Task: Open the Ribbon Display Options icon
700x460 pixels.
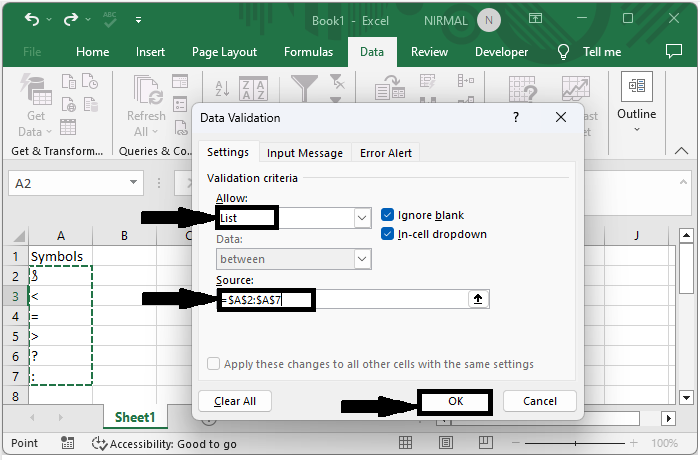Action: pyautogui.click(x=535, y=18)
